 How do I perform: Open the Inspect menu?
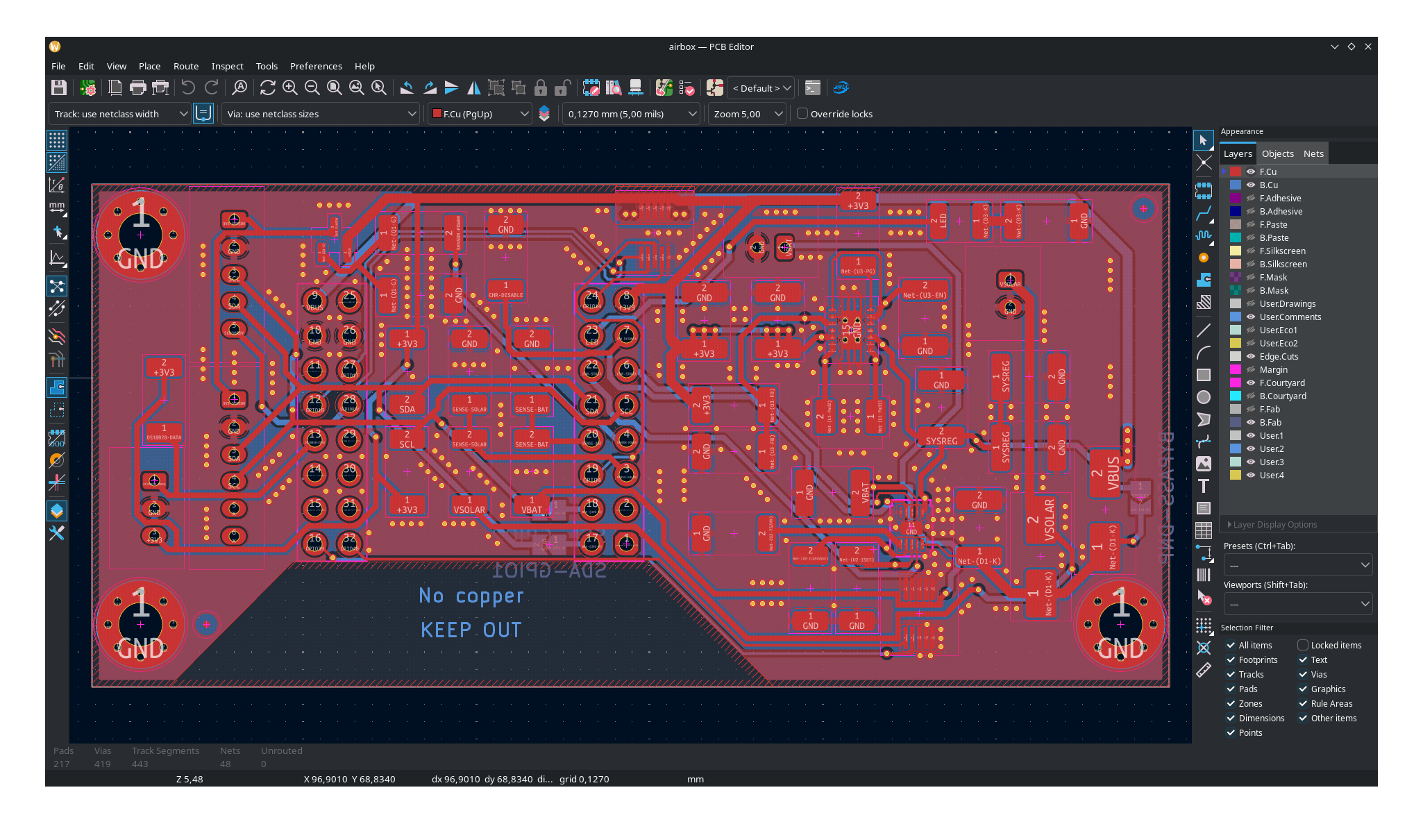pos(227,66)
